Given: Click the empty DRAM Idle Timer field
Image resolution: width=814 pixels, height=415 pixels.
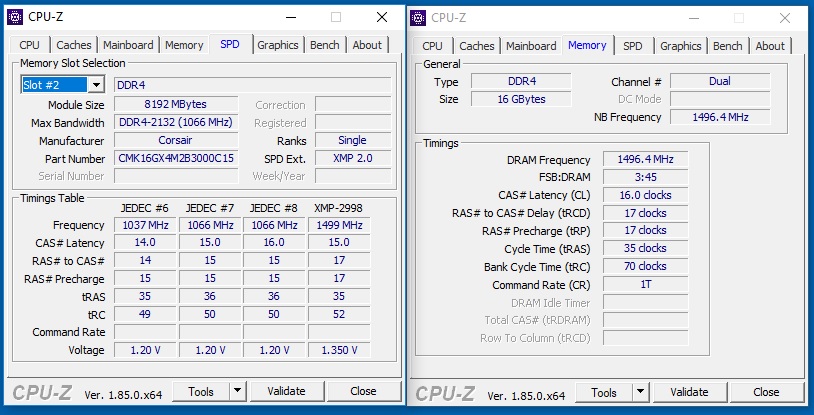Looking at the screenshot, I should [x=645, y=302].
